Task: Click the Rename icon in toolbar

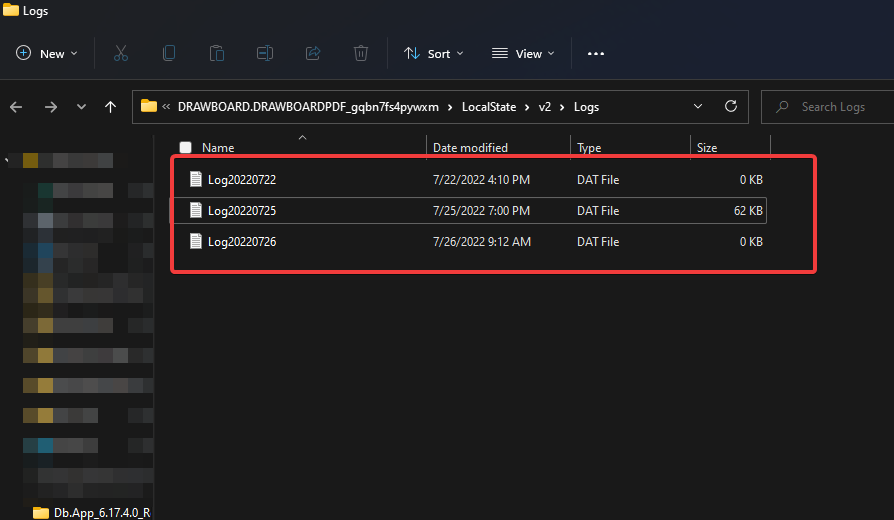Action: coord(265,54)
